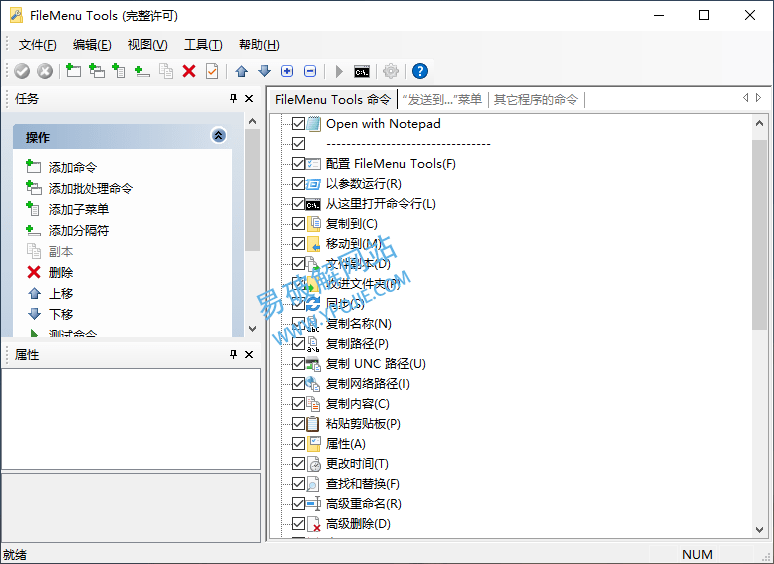
Task: Click the 添加批处理命令 link
Action: (x=91, y=188)
